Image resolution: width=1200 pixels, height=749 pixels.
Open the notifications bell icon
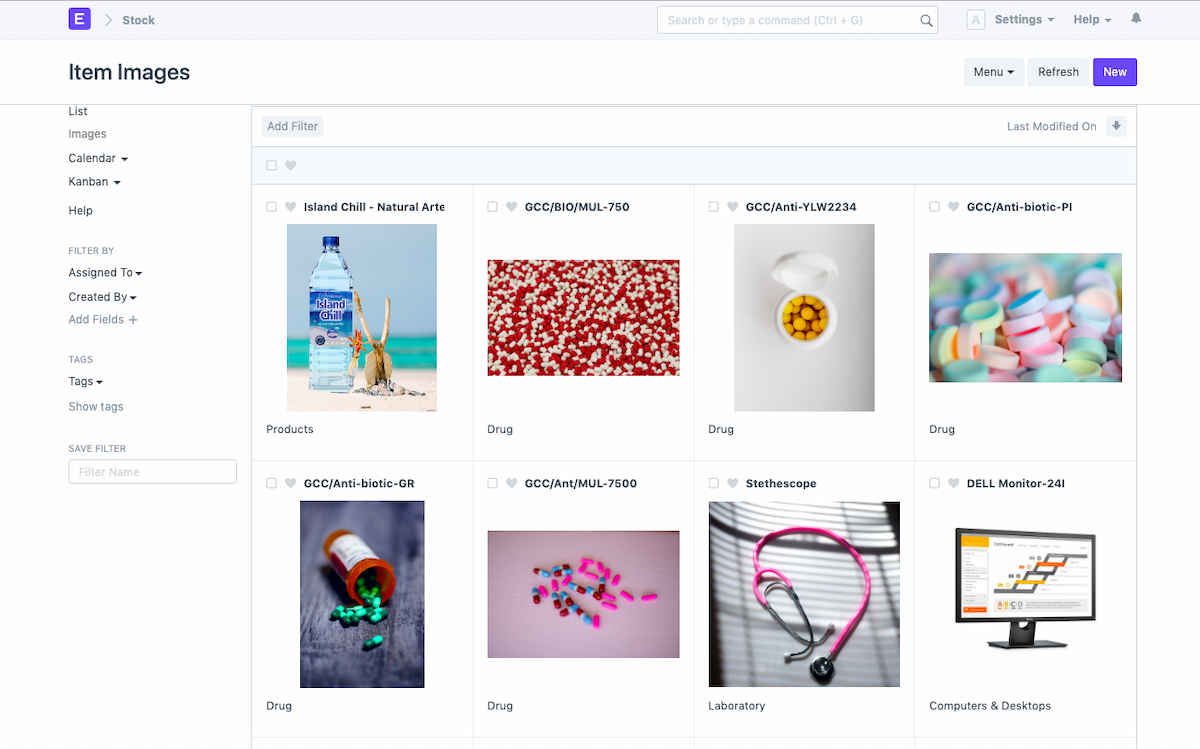click(x=1136, y=19)
